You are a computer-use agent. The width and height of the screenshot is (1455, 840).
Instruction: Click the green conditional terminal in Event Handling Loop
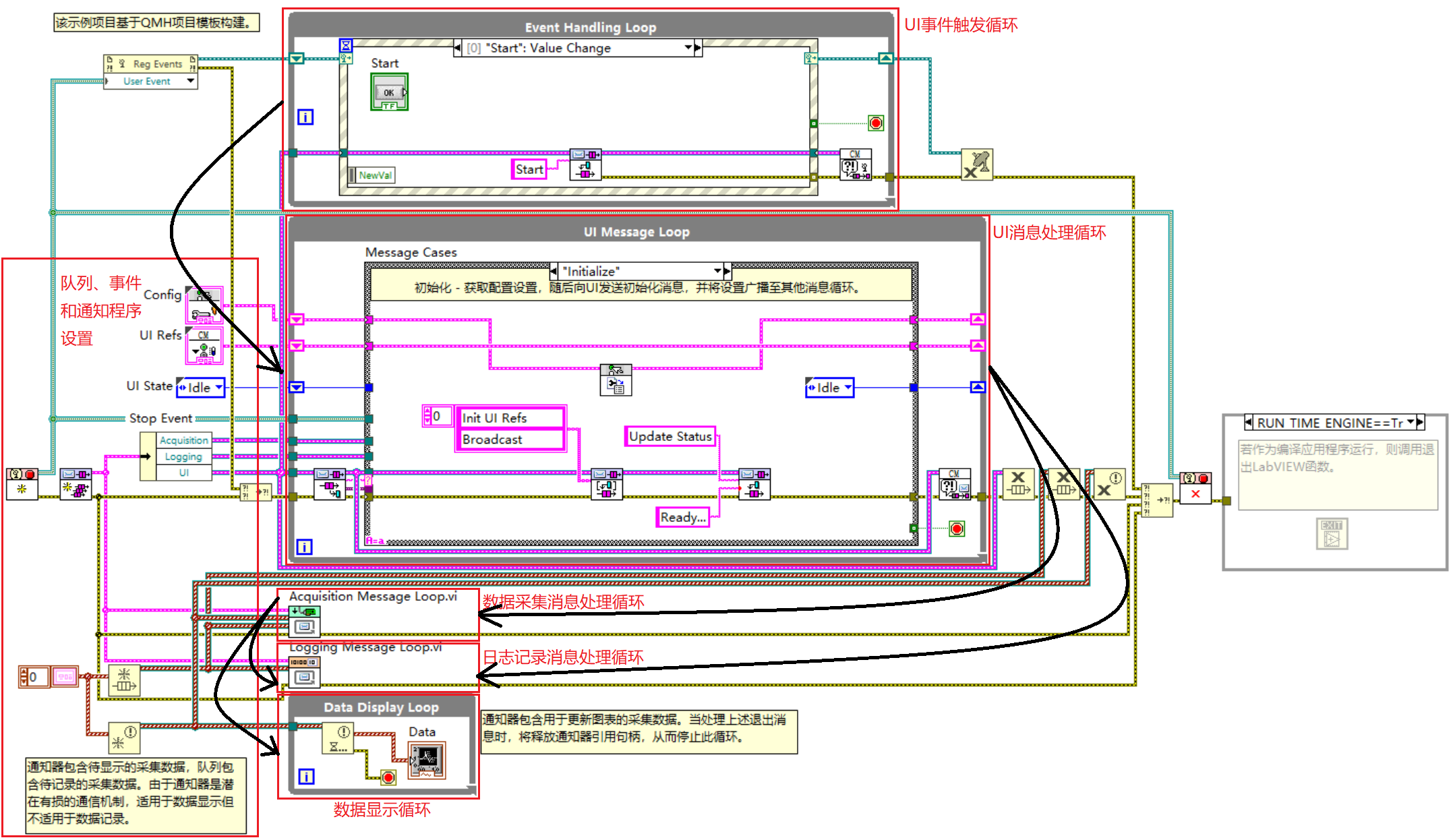point(874,123)
